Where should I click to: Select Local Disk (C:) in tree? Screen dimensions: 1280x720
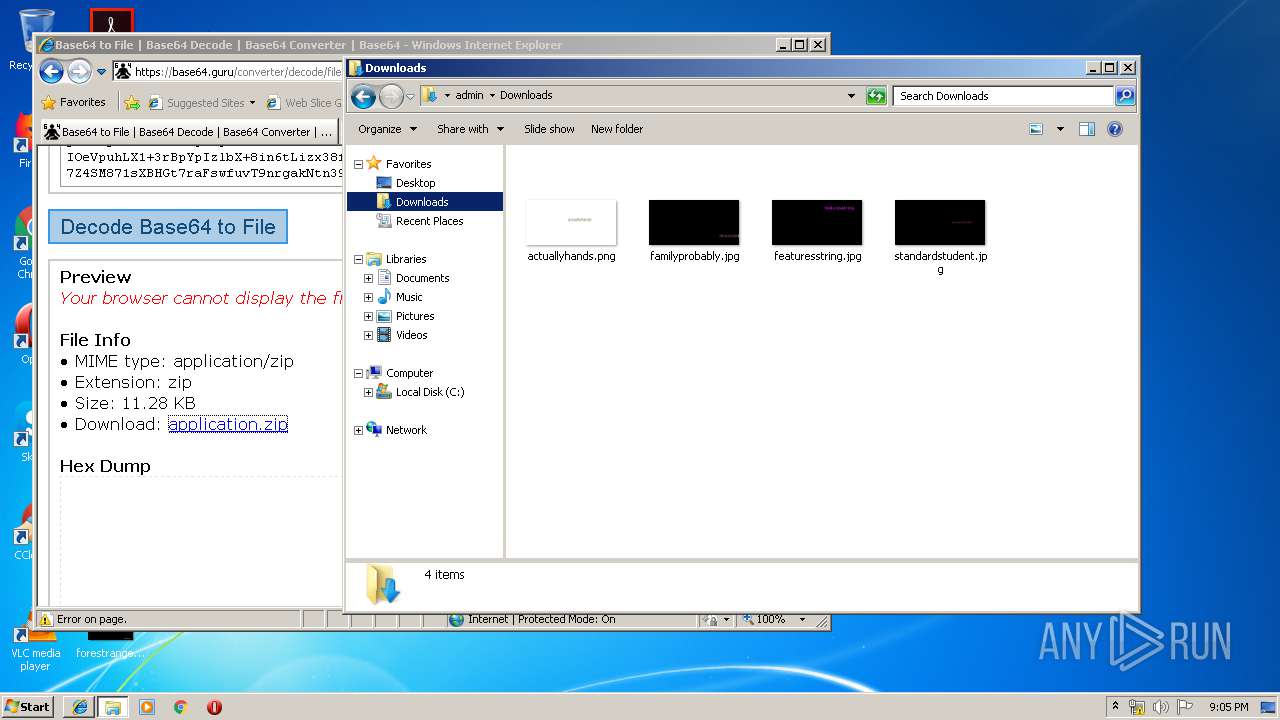pos(430,392)
